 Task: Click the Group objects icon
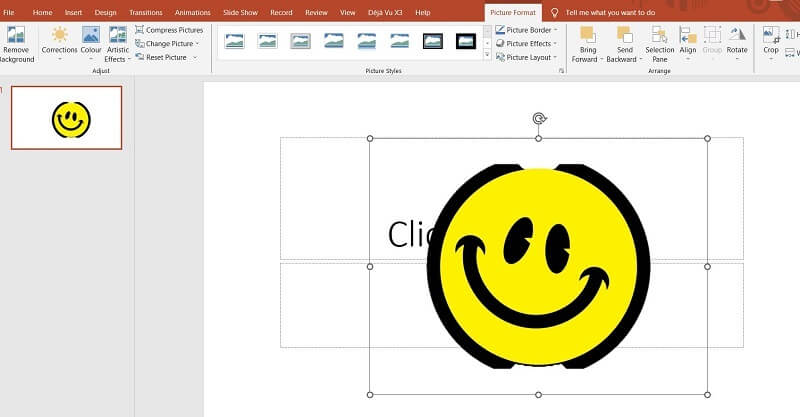pyautogui.click(x=712, y=35)
